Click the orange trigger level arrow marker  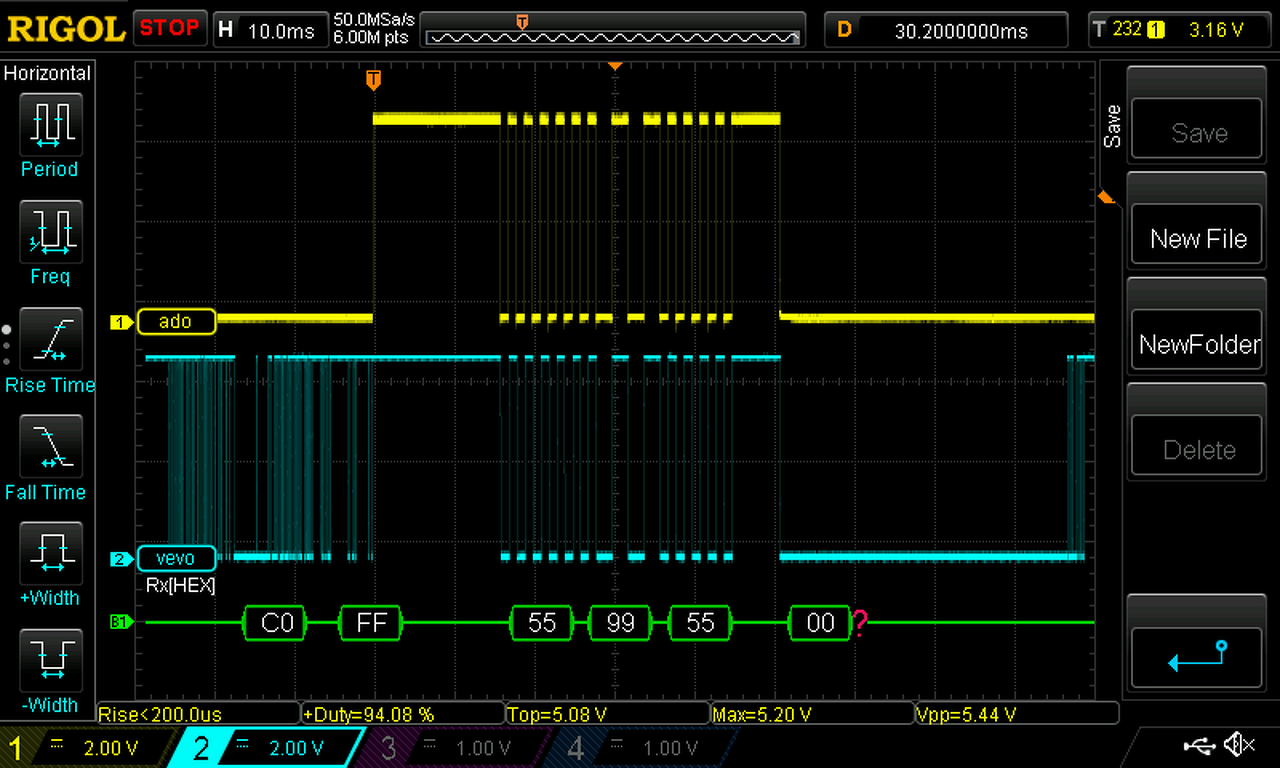point(1106,197)
